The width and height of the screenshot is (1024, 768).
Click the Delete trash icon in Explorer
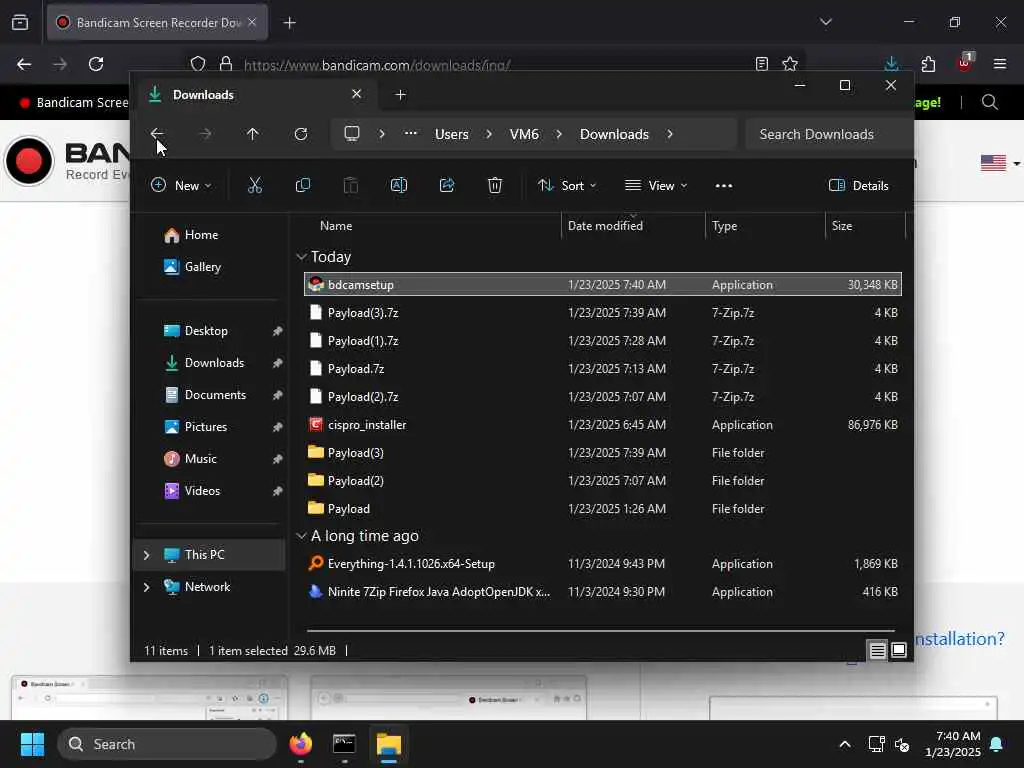495,185
